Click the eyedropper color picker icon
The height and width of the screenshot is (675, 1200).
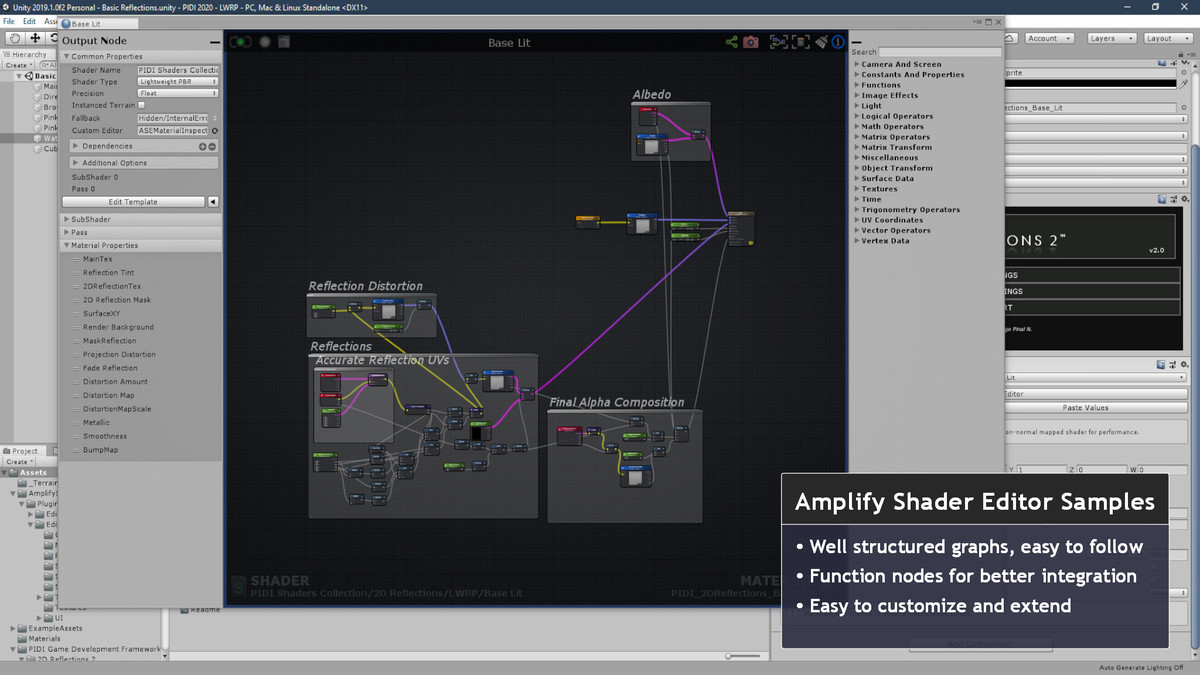1183,85
